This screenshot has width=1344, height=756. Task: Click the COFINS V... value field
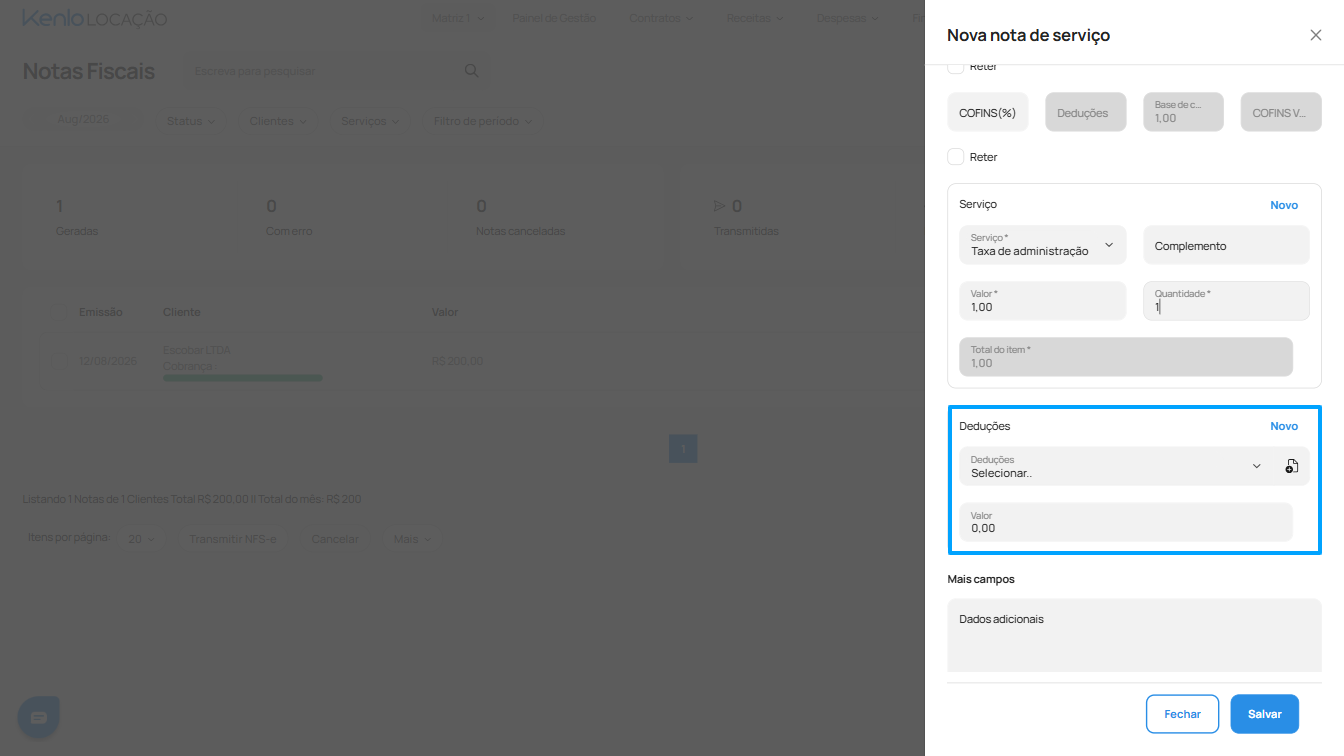click(x=1281, y=112)
